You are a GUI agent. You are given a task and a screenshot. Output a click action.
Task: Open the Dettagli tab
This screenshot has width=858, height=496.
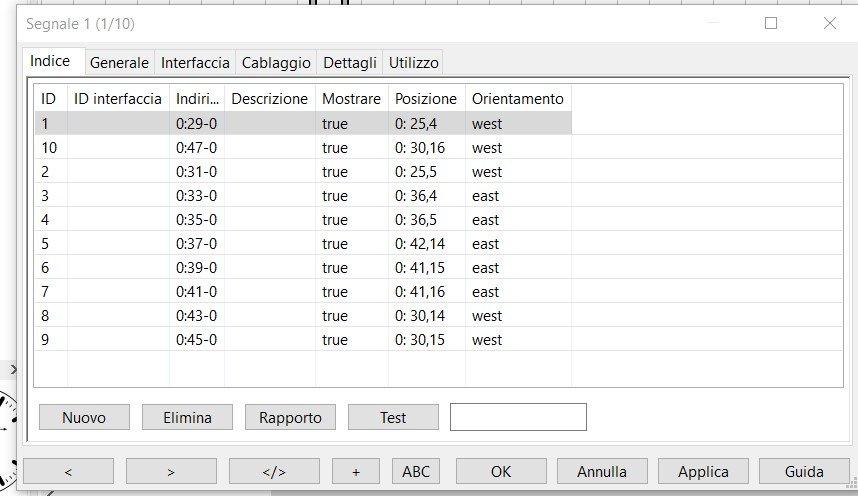[x=350, y=62]
